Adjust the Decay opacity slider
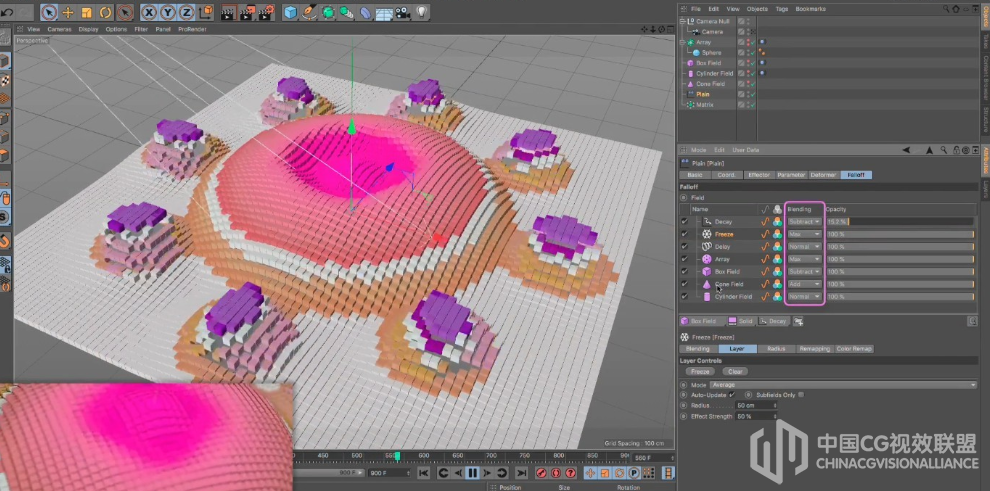The image size is (990, 491). tap(900, 222)
